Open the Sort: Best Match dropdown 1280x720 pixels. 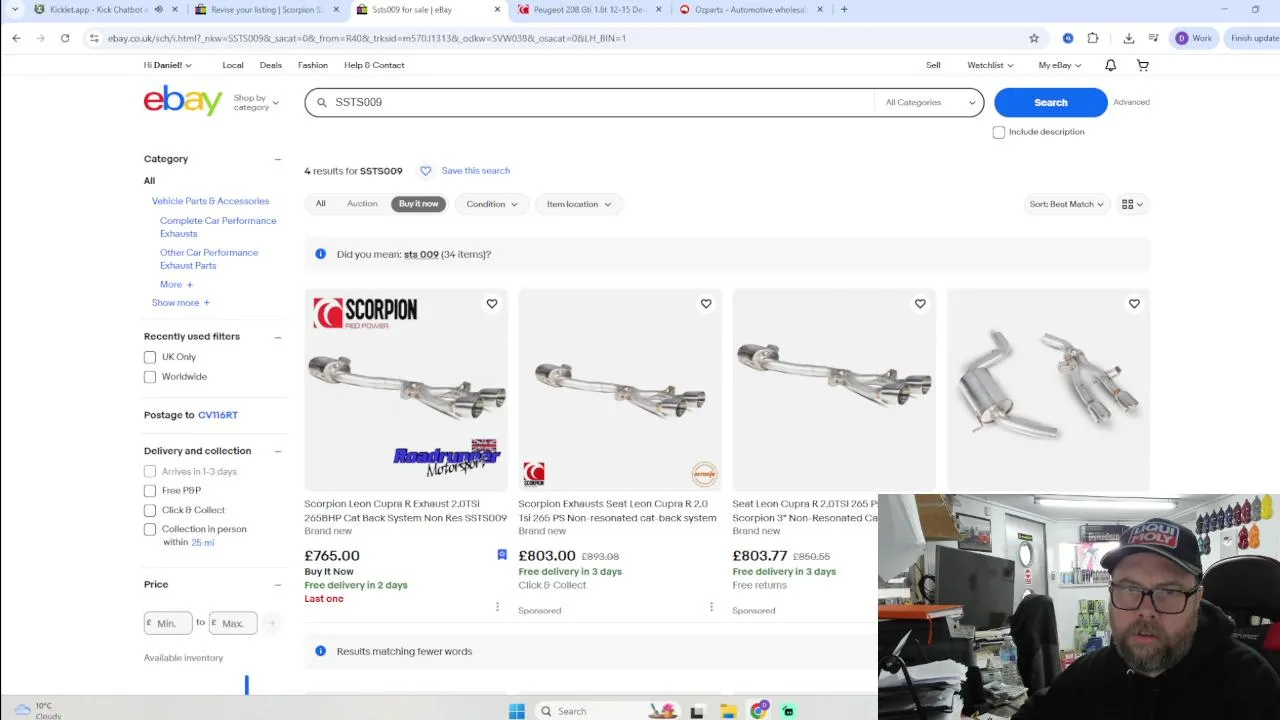[1066, 204]
